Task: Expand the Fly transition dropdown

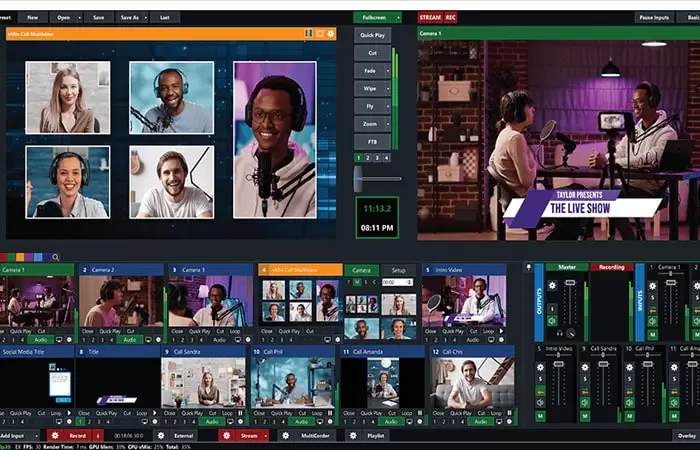Action: [388, 106]
